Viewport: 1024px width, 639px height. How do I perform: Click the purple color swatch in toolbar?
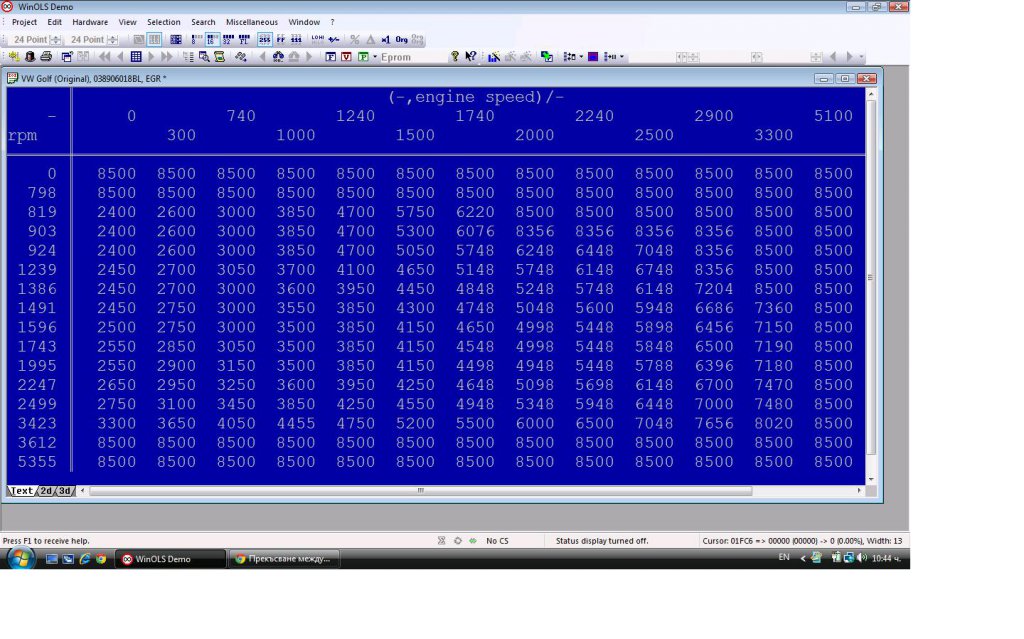pyautogui.click(x=593, y=57)
